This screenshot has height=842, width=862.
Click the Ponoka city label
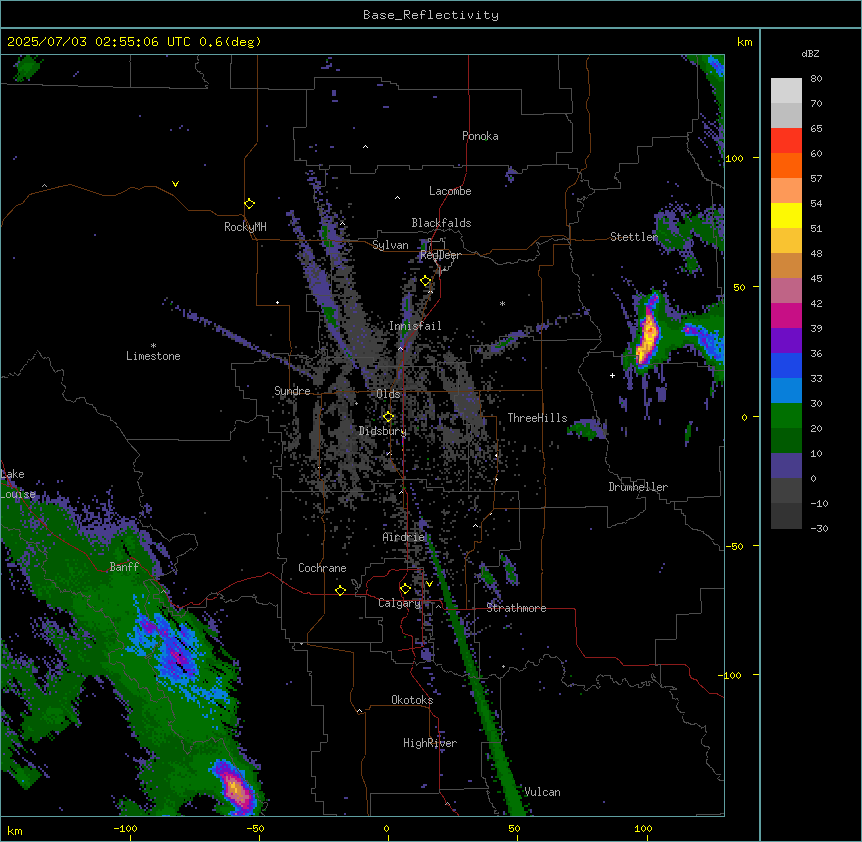(480, 136)
